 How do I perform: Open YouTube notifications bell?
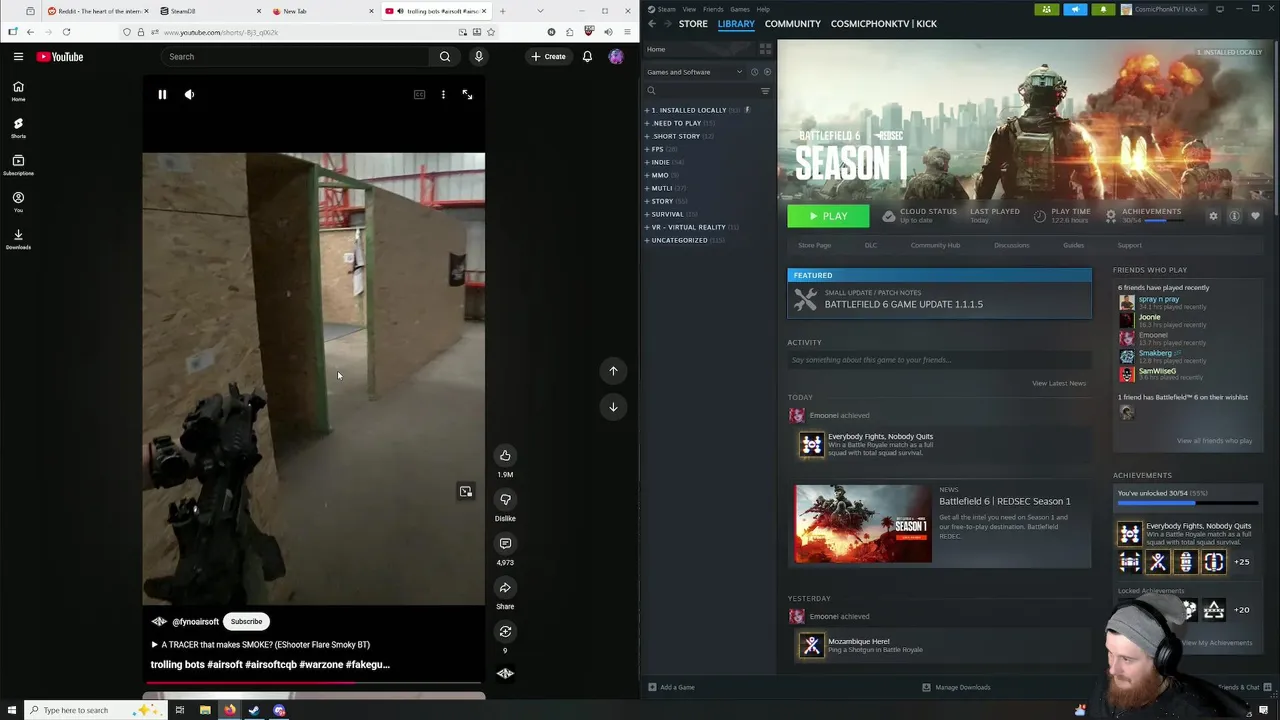(x=588, y=57)
